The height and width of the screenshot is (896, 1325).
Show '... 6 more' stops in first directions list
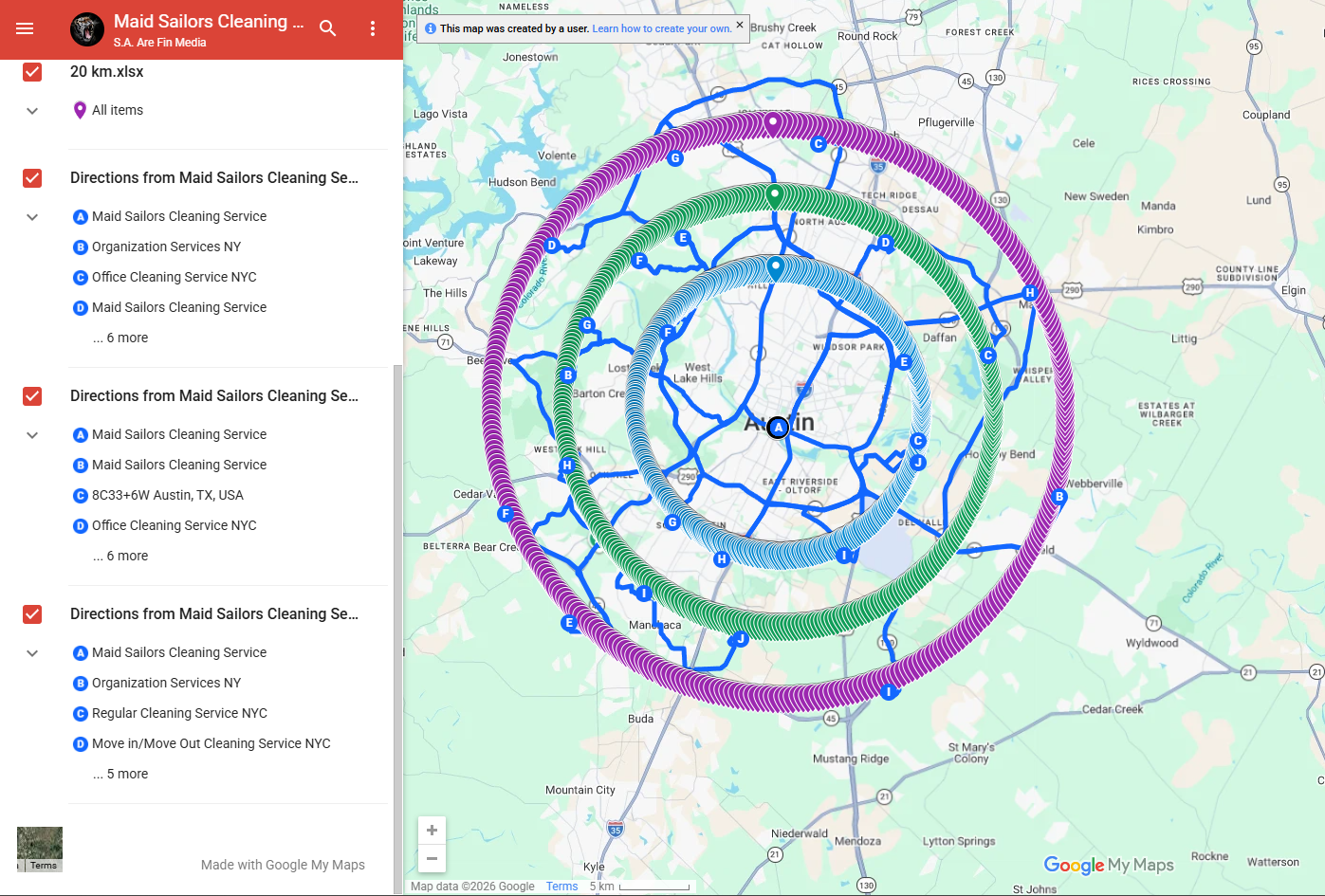point(120,338)
